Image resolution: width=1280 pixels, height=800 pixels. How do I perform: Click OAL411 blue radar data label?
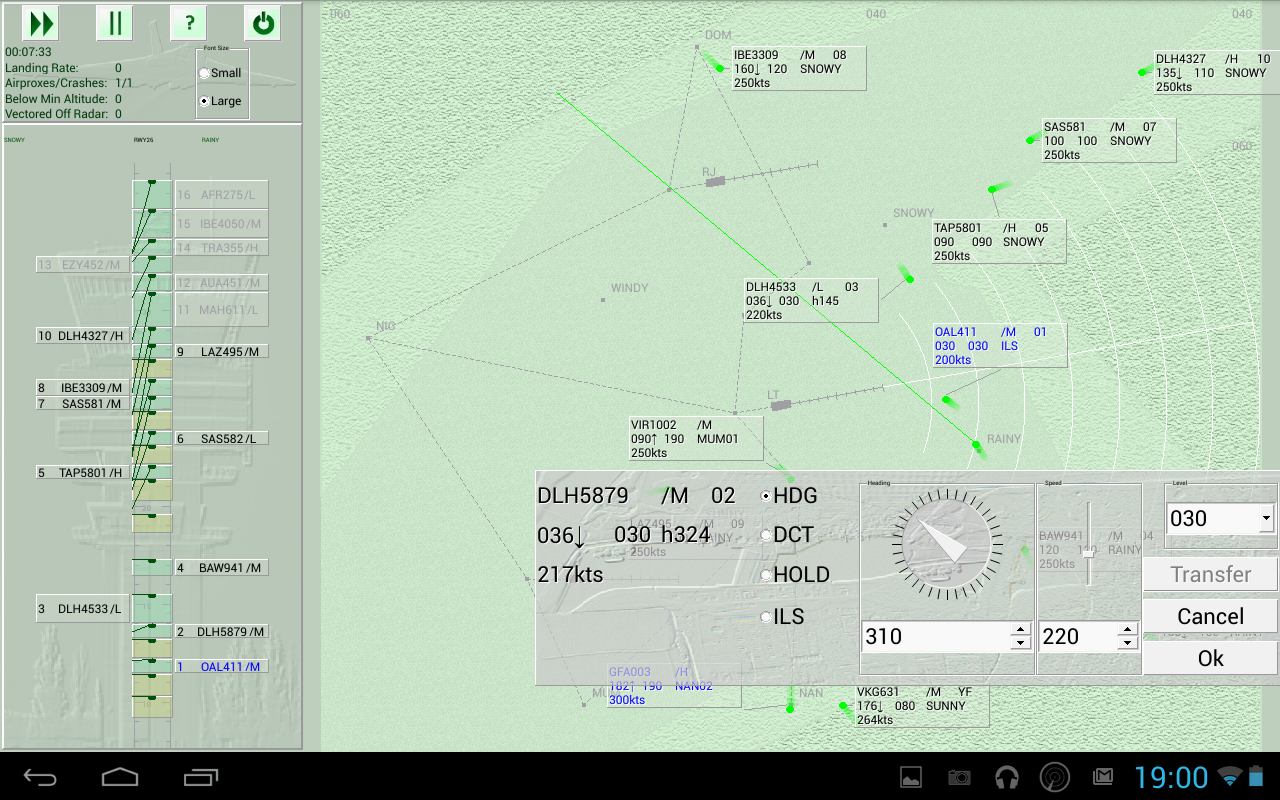pos(999,345)
